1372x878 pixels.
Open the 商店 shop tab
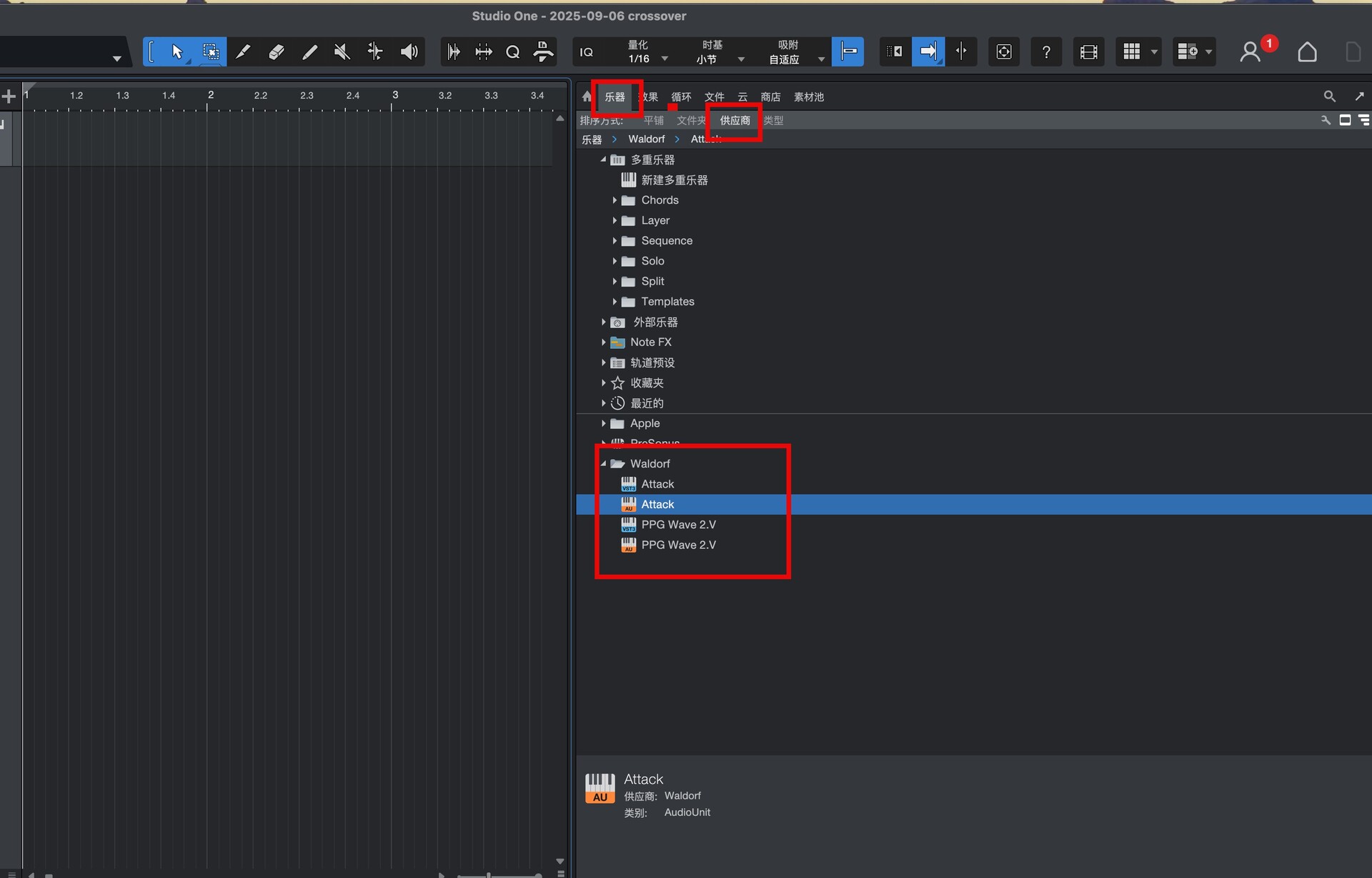[770, 97]
